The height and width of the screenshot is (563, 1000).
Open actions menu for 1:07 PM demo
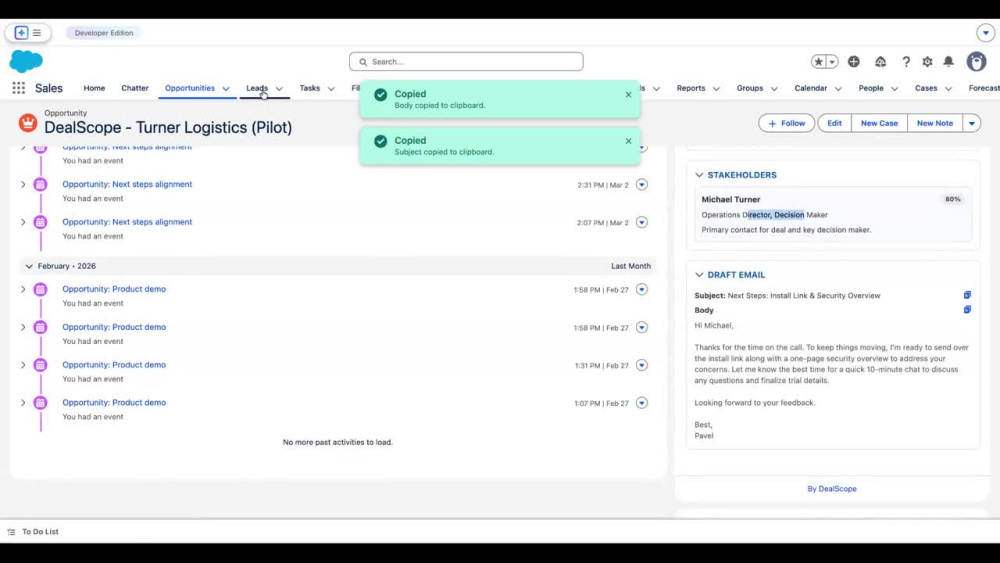642,402
